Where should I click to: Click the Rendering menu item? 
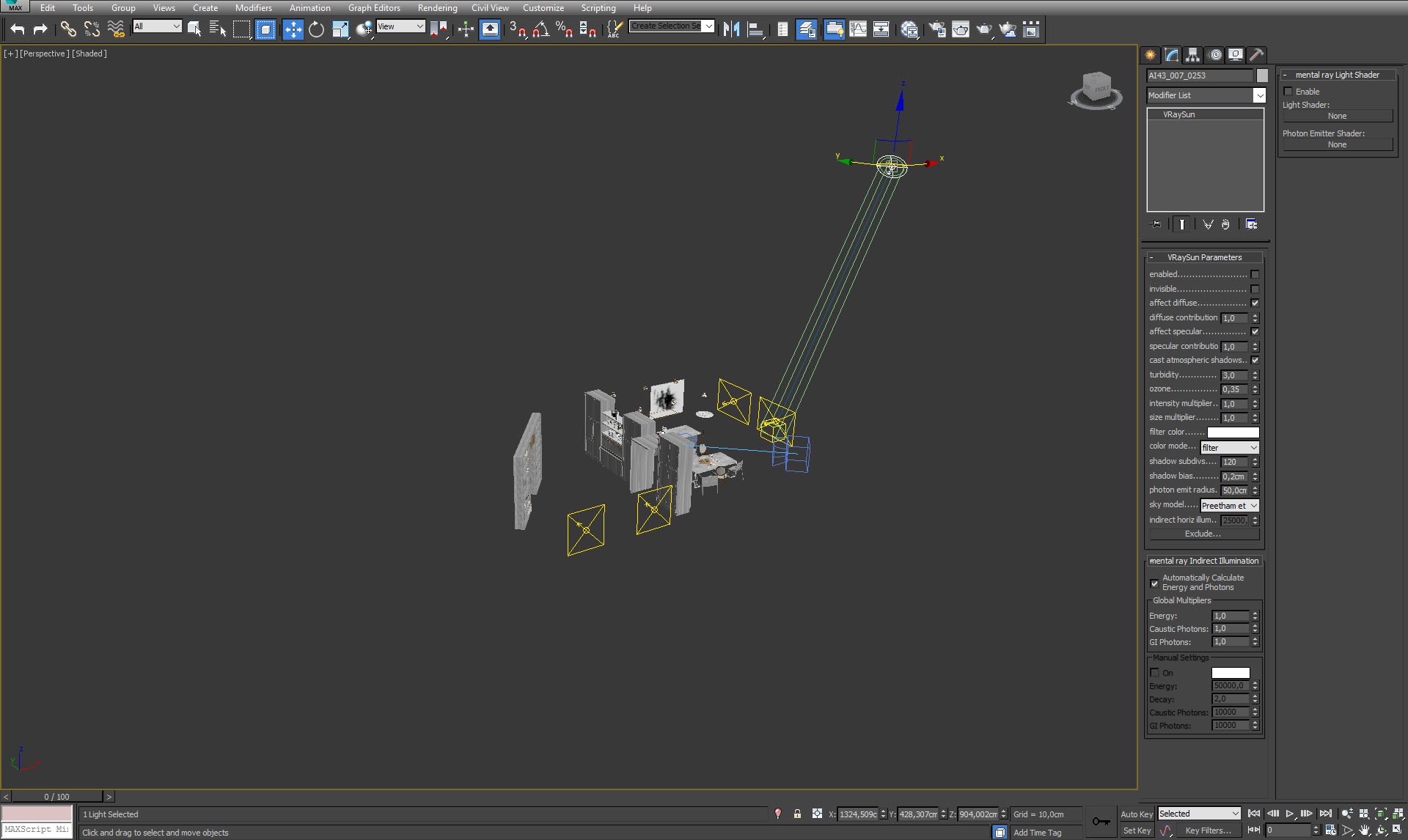[436, 8]
